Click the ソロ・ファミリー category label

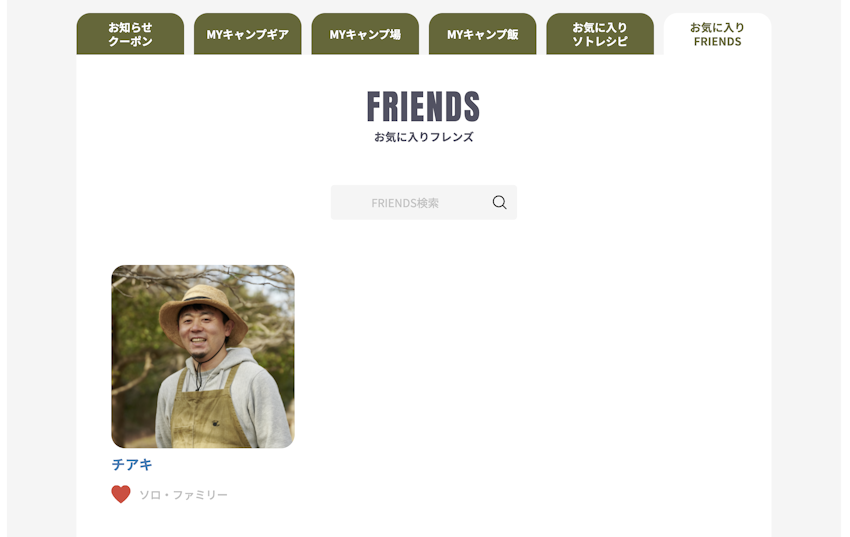[183, 495]
